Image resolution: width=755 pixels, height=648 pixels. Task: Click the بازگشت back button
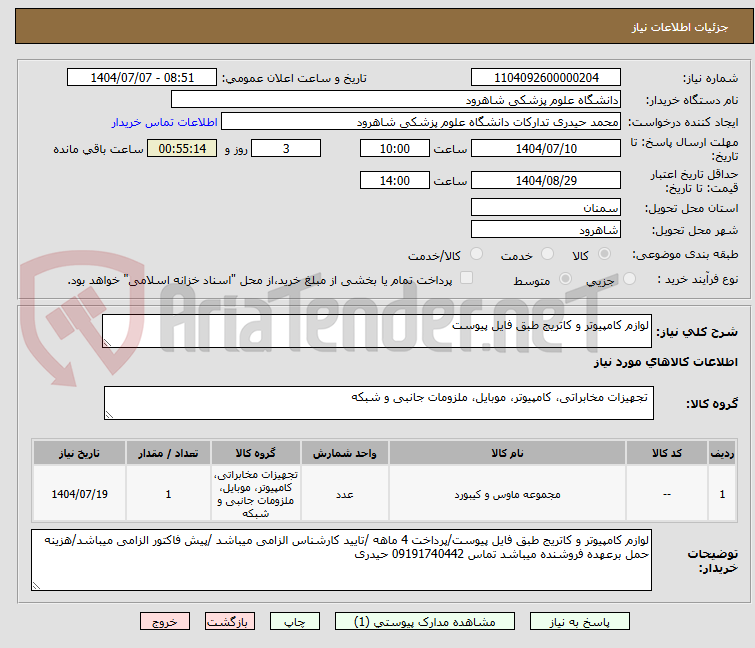point(230,622)
